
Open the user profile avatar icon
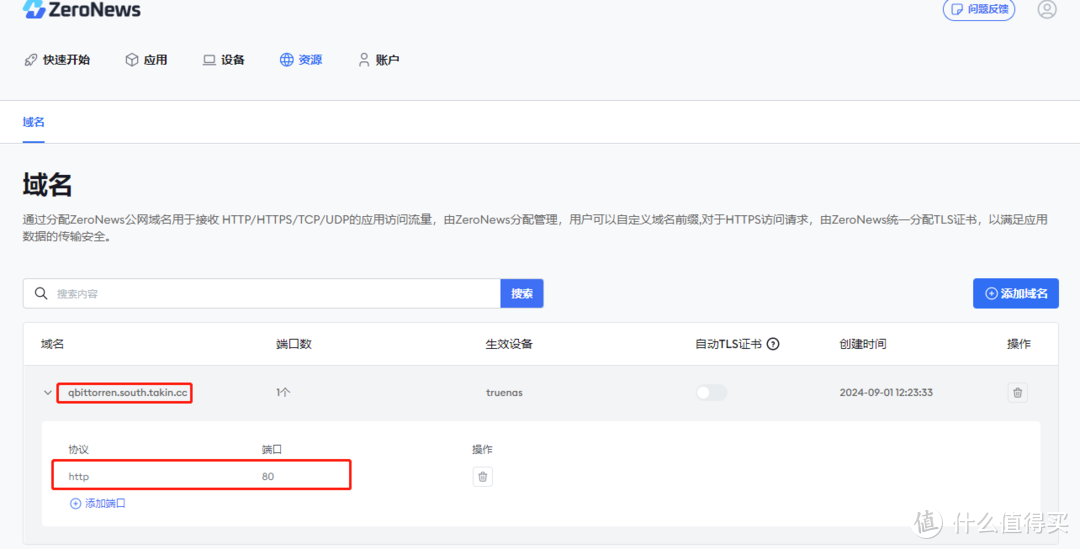1047,9
